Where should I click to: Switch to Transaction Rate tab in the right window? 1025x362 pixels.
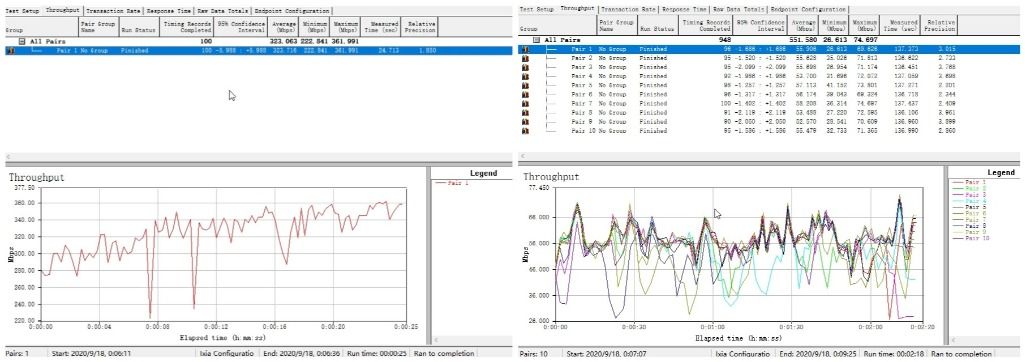[x=629, y=10]
